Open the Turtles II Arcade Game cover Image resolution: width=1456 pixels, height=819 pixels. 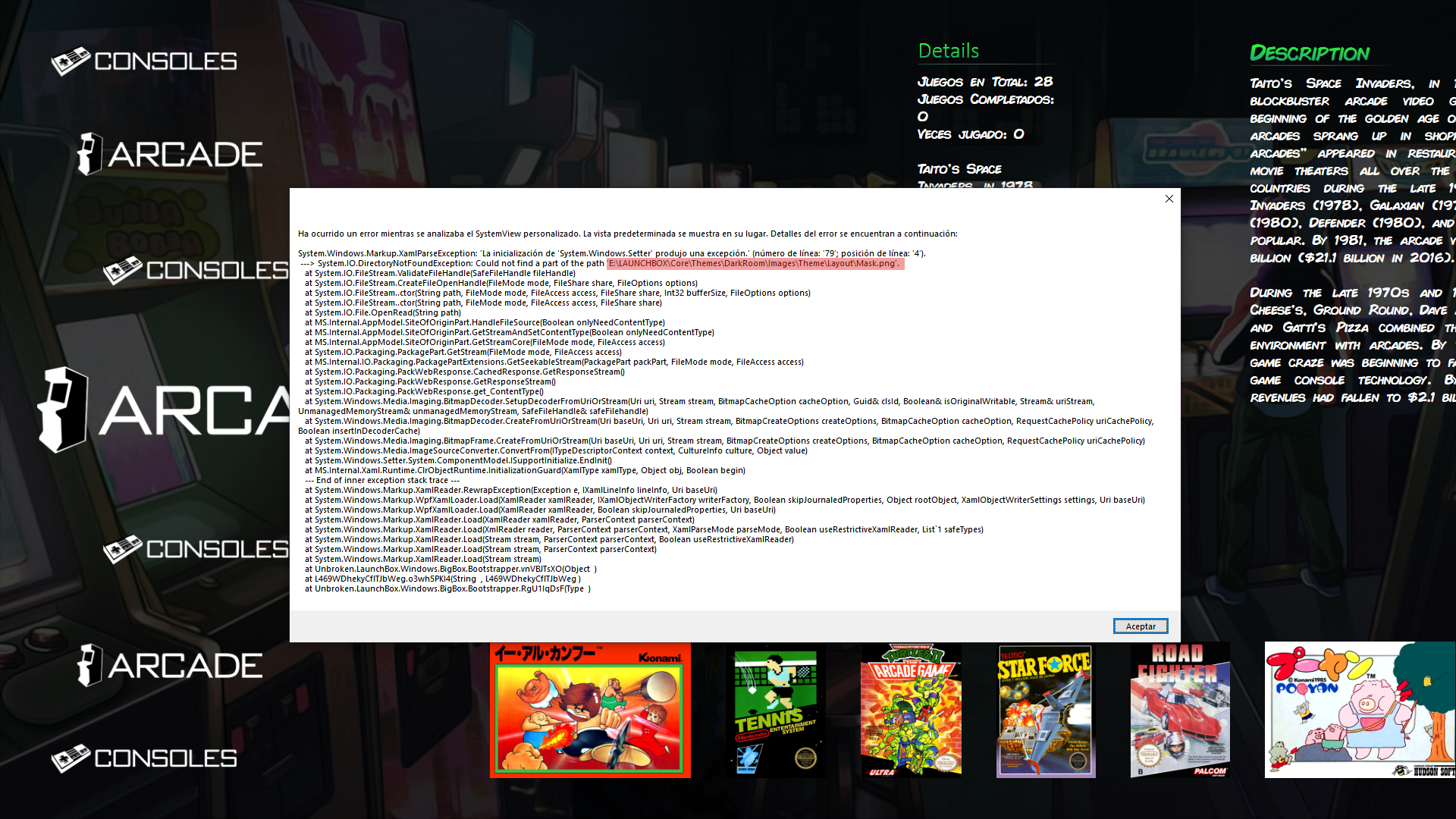pos(911,710)
